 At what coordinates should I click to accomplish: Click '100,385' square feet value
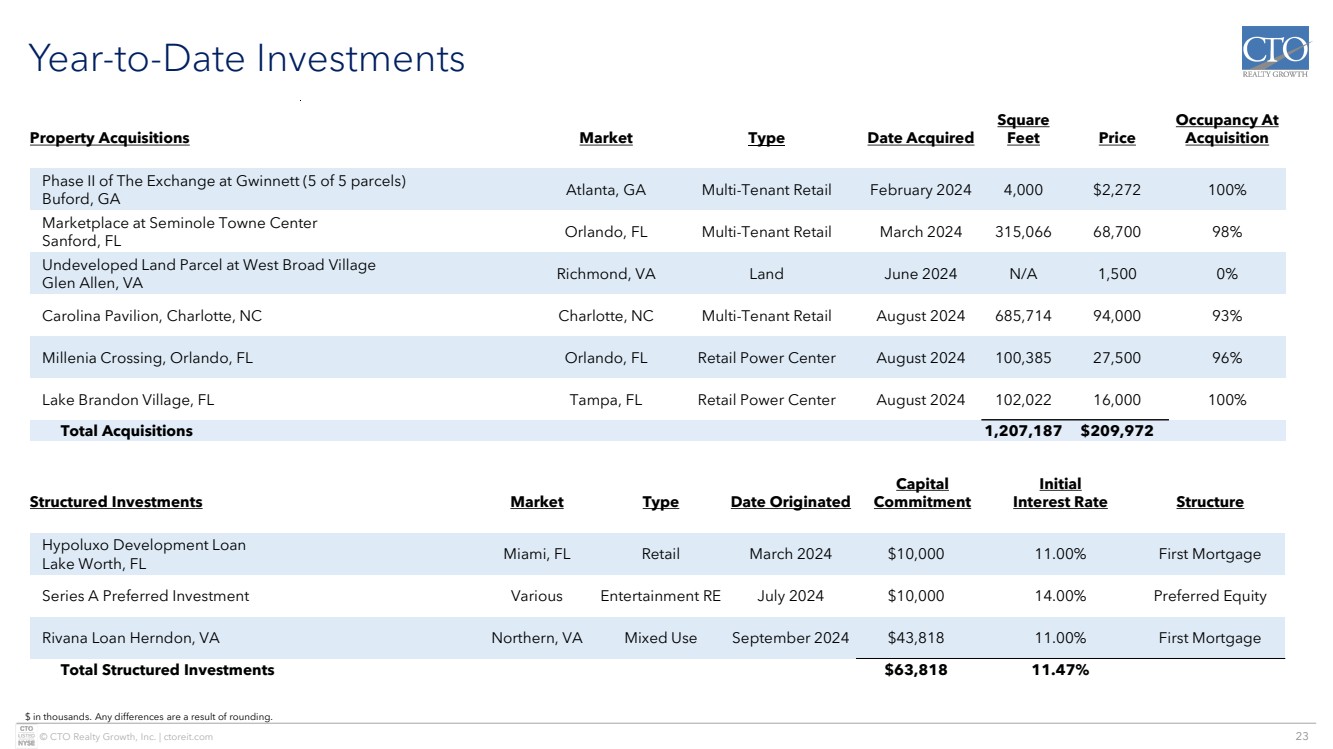(x=1023, y=358)
